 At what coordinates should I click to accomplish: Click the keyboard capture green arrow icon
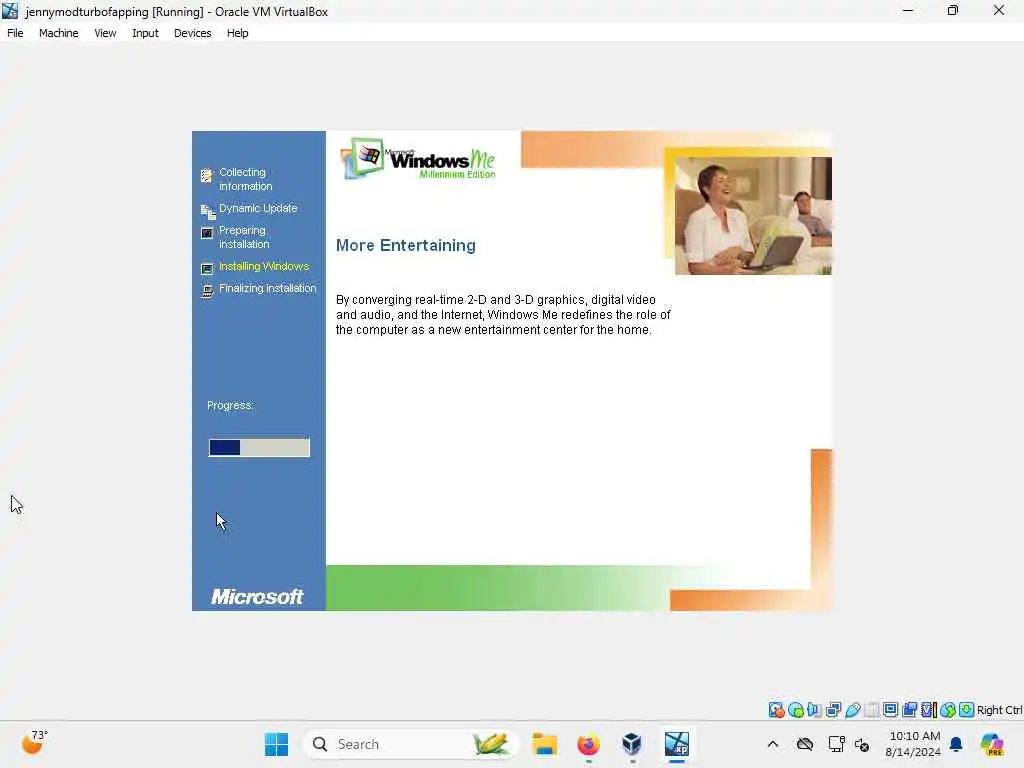[967, 709]
